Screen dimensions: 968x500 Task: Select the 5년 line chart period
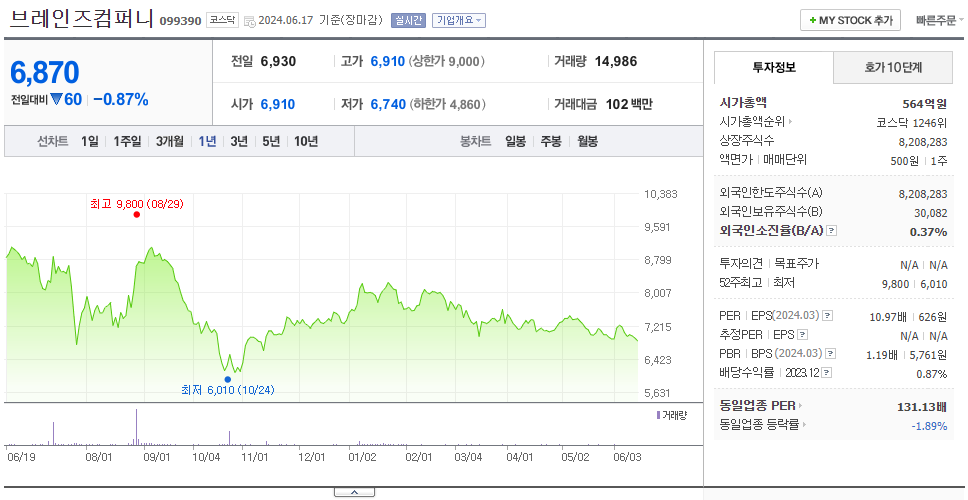[271, 141]
